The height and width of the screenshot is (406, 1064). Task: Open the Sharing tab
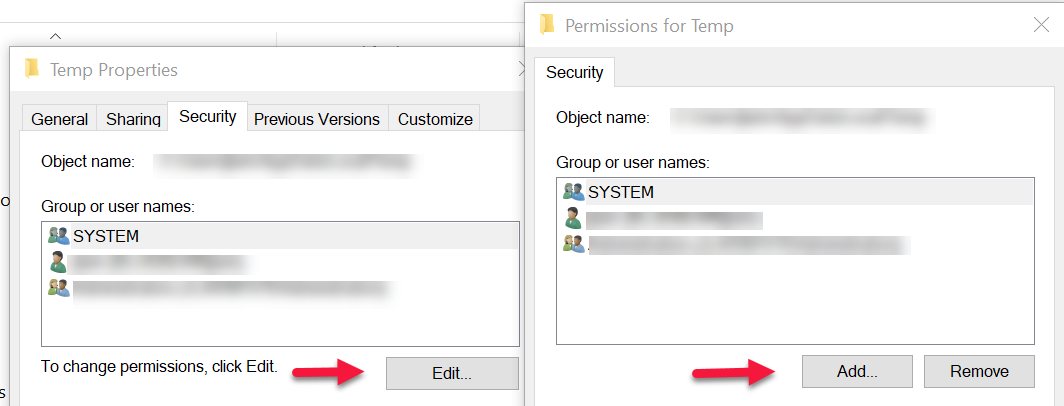[x=133, y=119]
